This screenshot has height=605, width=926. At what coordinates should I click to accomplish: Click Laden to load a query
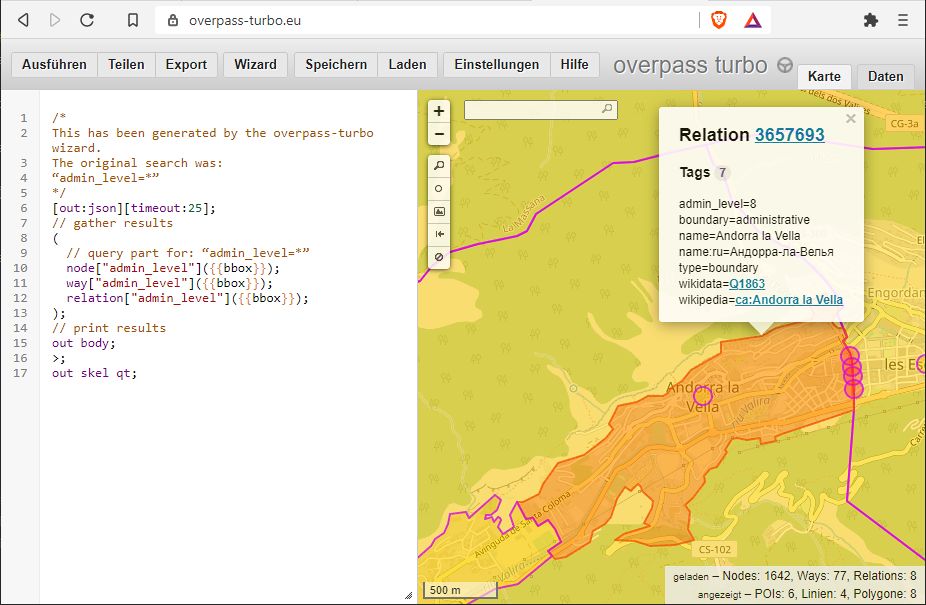[407, 64]
